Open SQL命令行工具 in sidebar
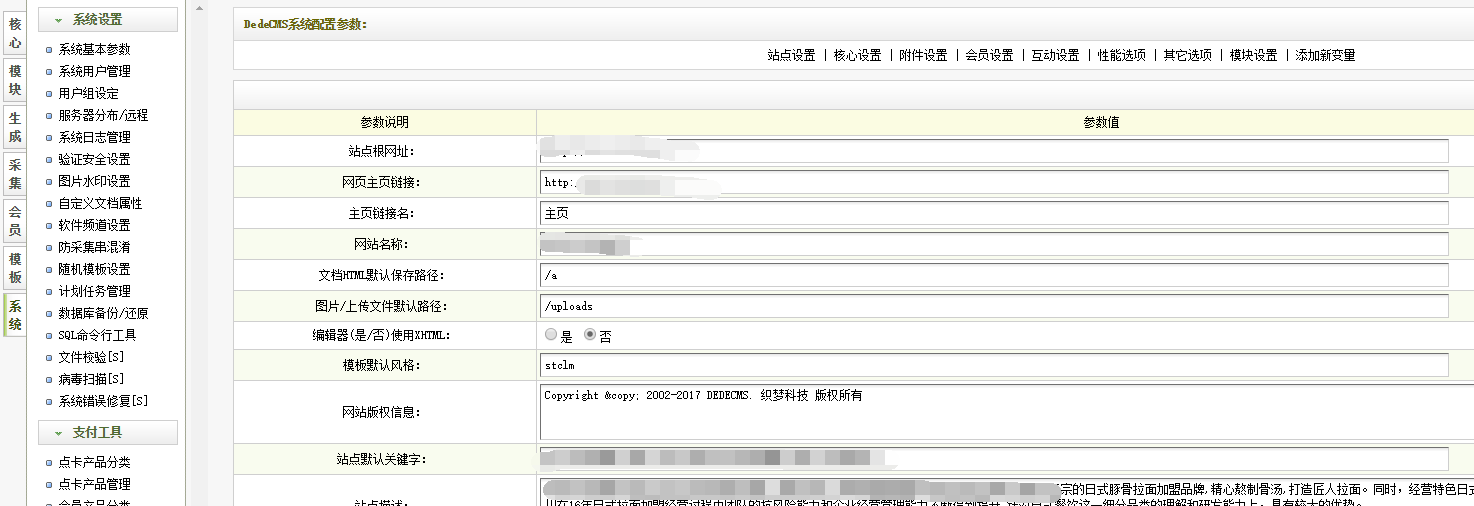The width and height of the screenshot is (1474, 506). click(97, 335)
